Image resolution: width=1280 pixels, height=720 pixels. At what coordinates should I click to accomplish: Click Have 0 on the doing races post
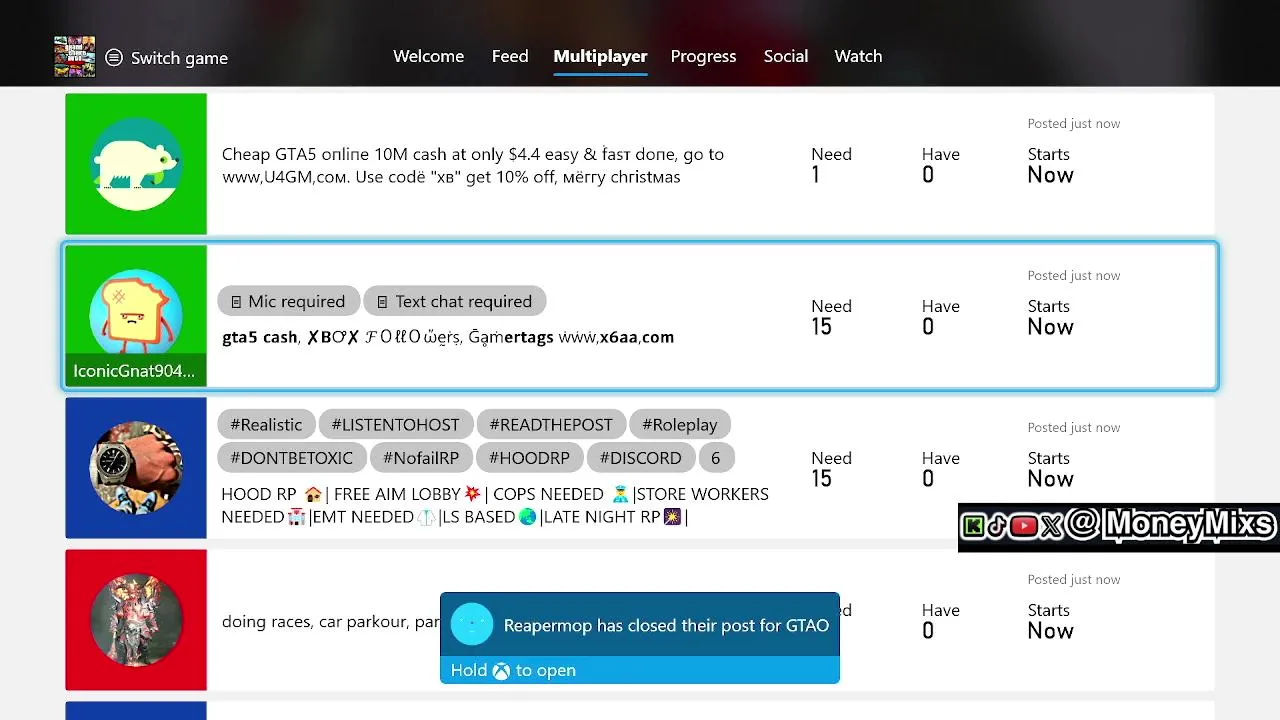tap(940, 620)
